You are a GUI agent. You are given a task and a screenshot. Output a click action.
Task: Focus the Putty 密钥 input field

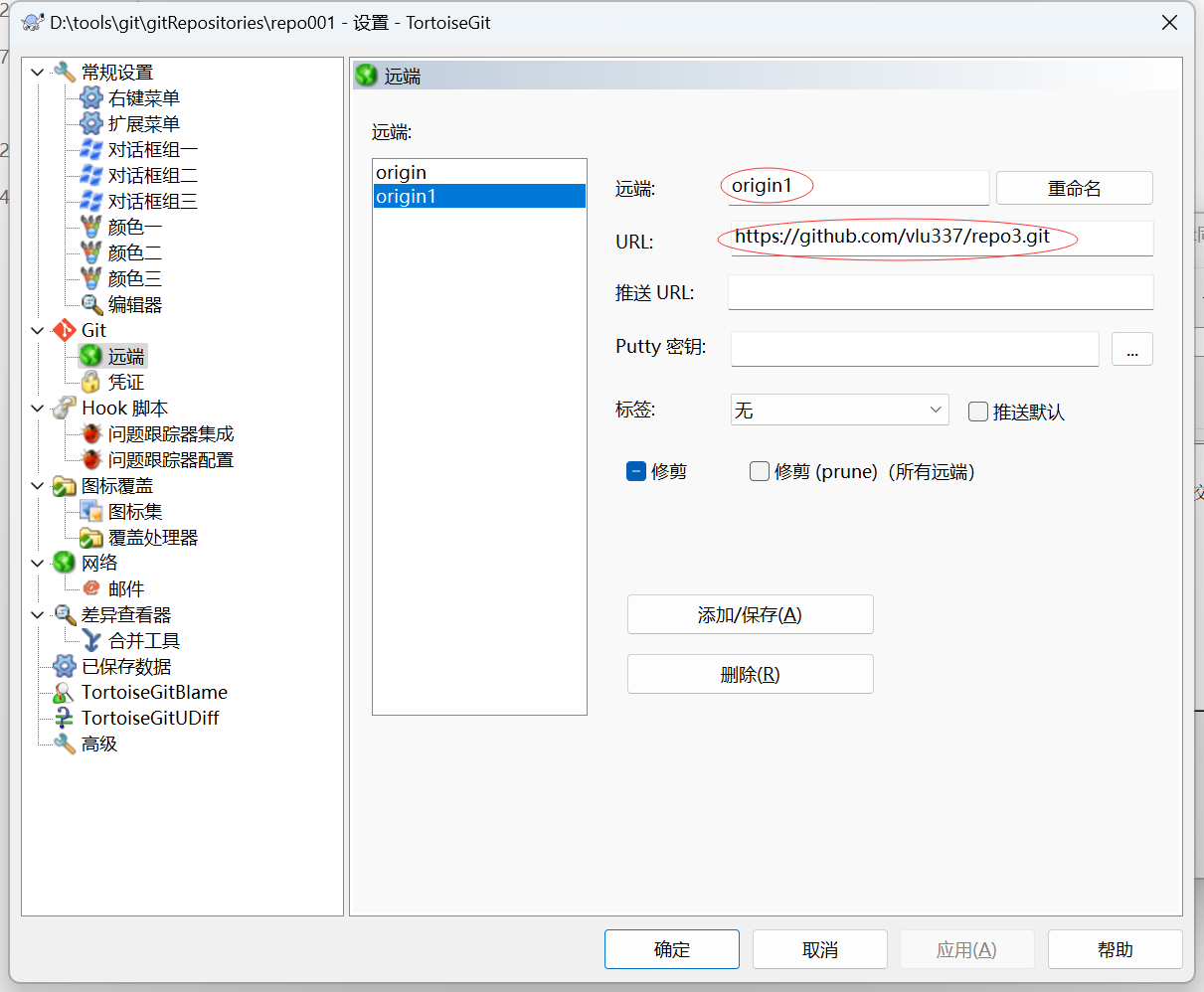915,349
